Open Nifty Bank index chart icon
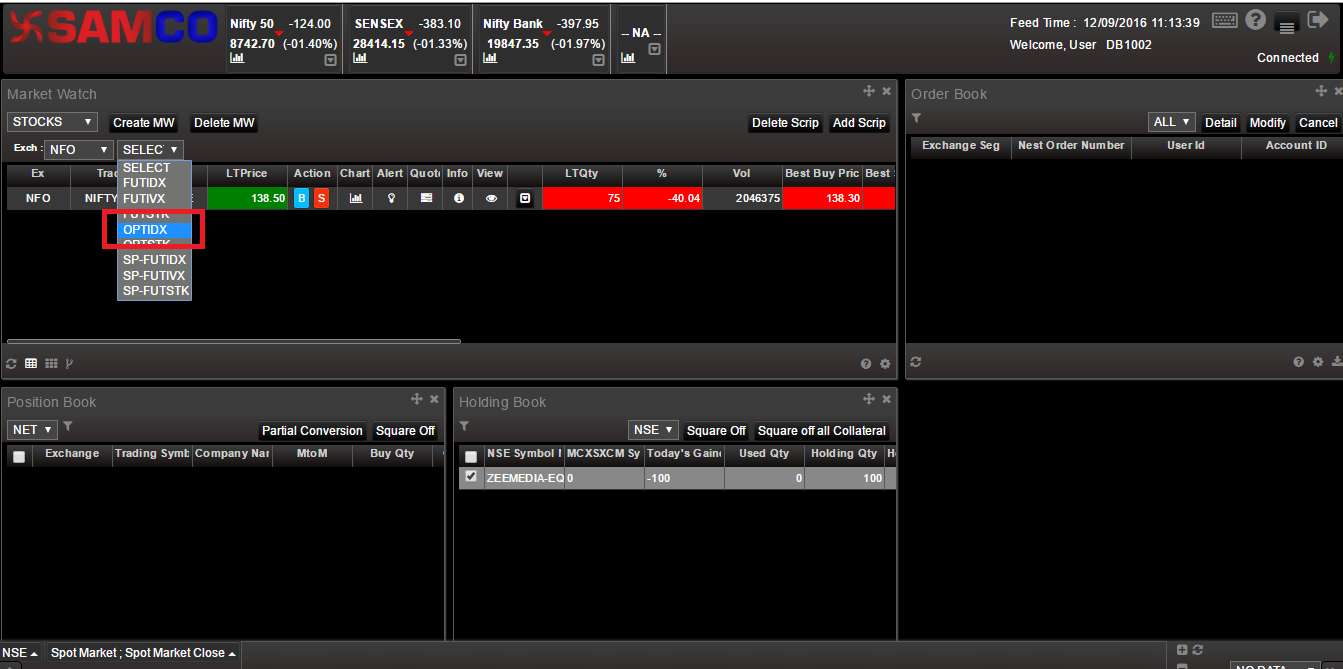 [491, 58]
